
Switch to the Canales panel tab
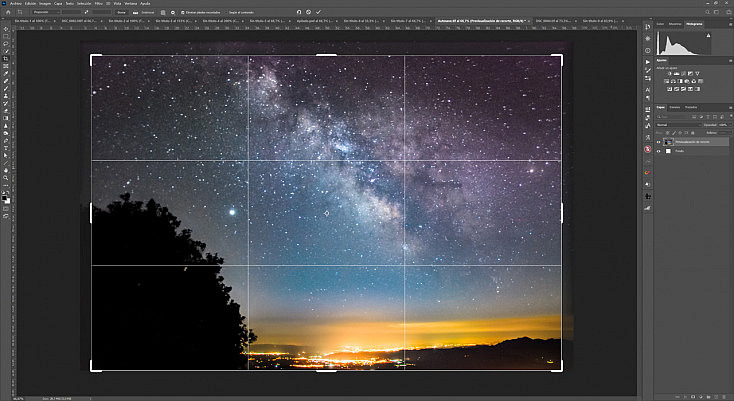click(675, 107)
